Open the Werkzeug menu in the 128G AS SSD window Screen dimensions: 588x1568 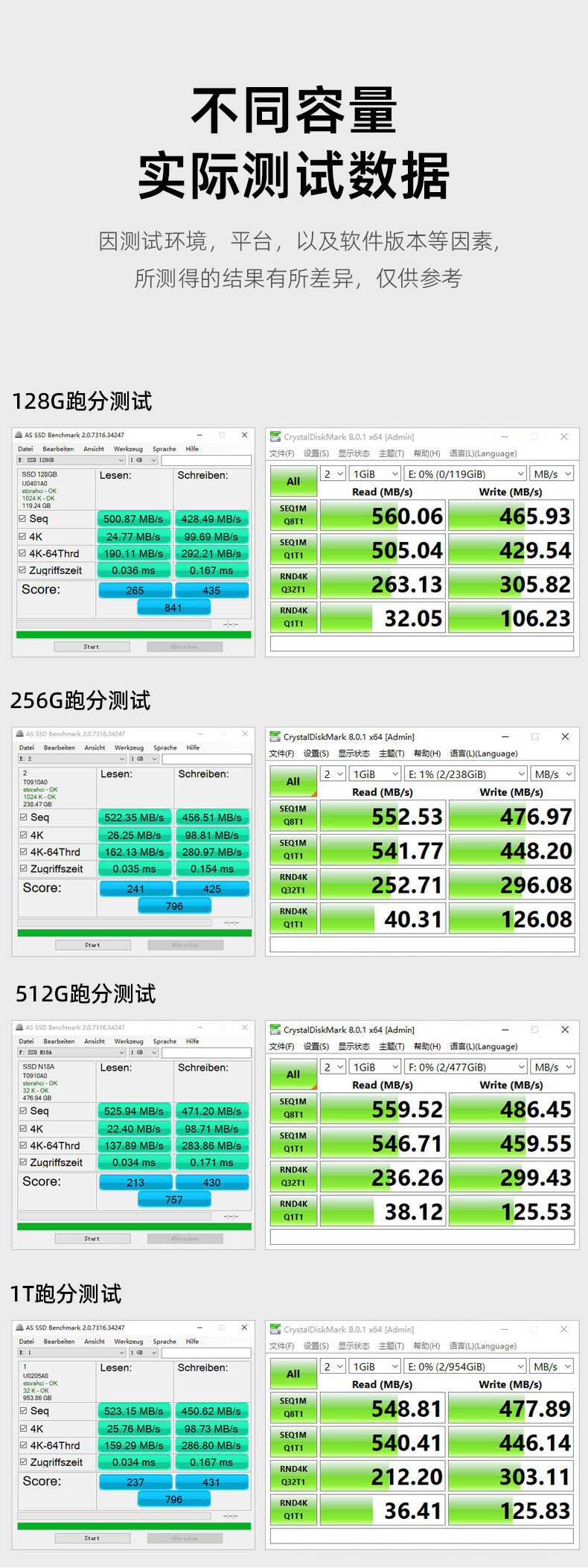pos(128,449)
